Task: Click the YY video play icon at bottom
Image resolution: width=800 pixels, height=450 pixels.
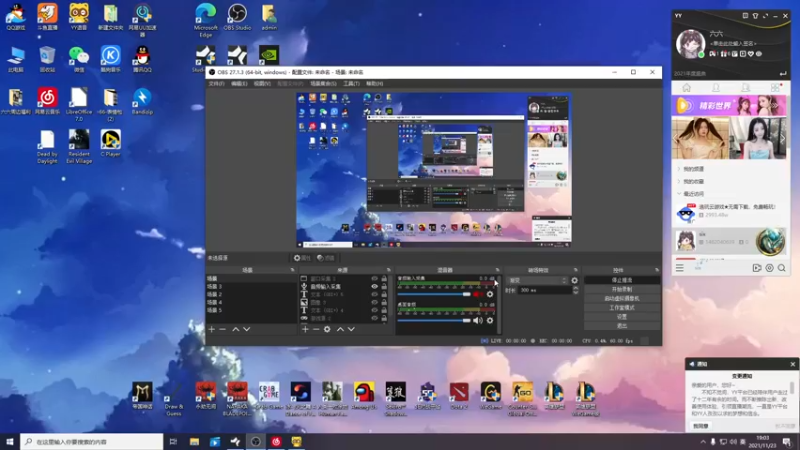Action: [x=757, y=268]
